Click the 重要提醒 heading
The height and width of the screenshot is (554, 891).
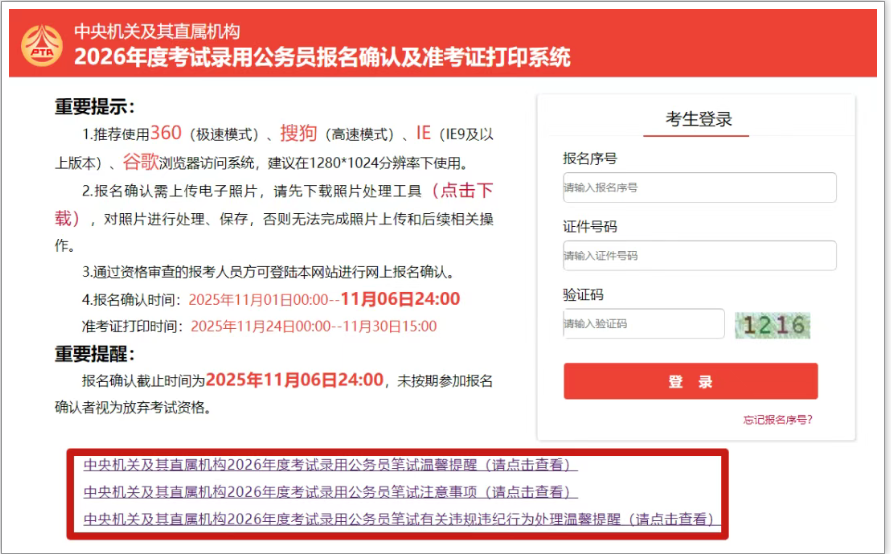(x=94, y=354)
